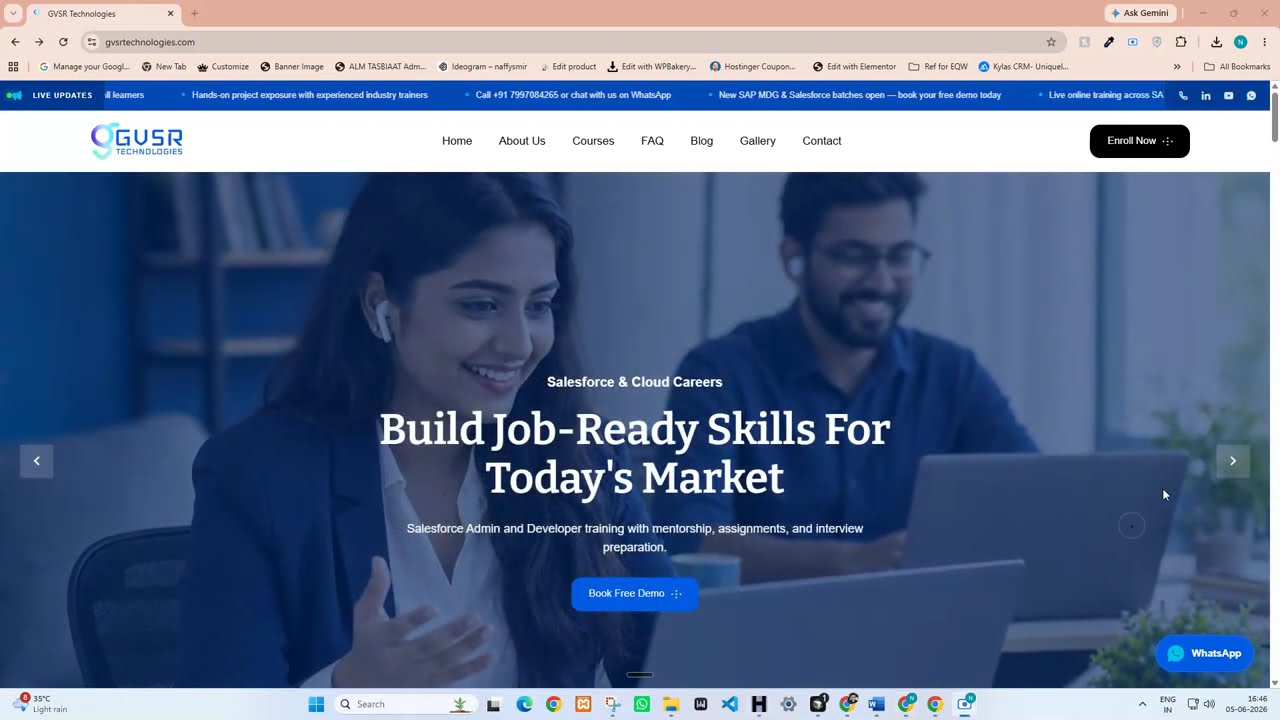Go forward in browser history
The height and width of the screenshot is (720, 1280).
coord(39,42)
